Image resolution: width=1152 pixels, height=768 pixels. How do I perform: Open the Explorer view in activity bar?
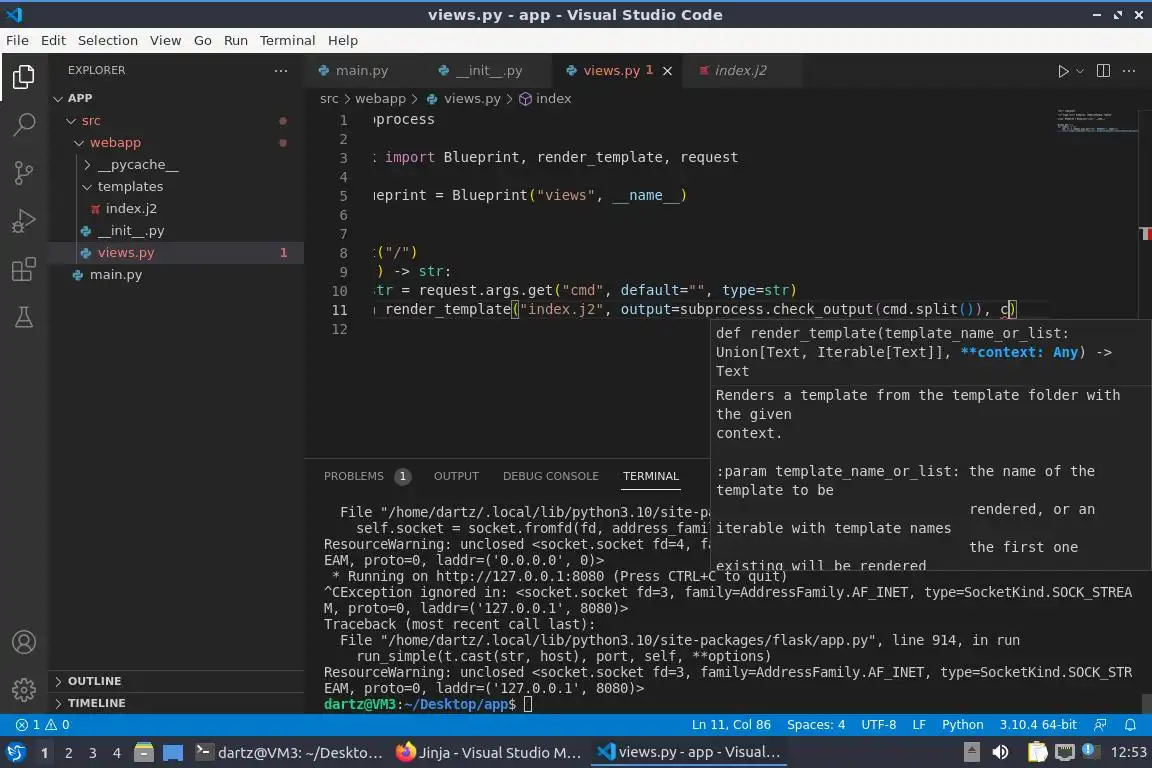(x=24, y=76)
